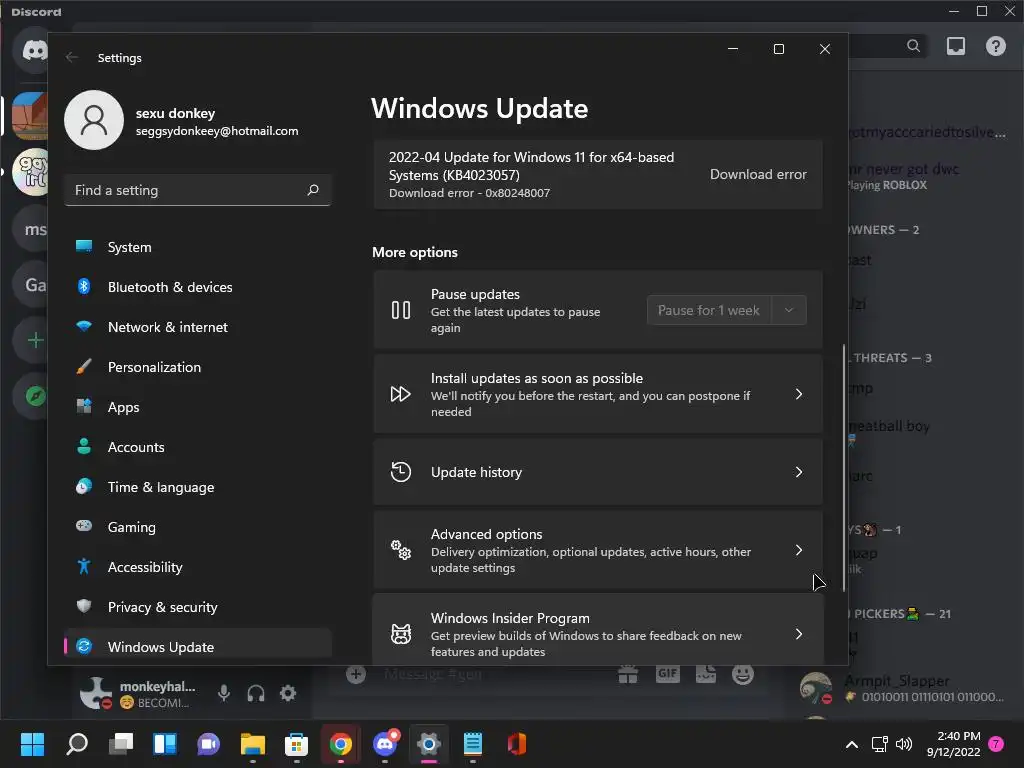Open Explore Public Servers compass in Discord

[x=34, y=395]
